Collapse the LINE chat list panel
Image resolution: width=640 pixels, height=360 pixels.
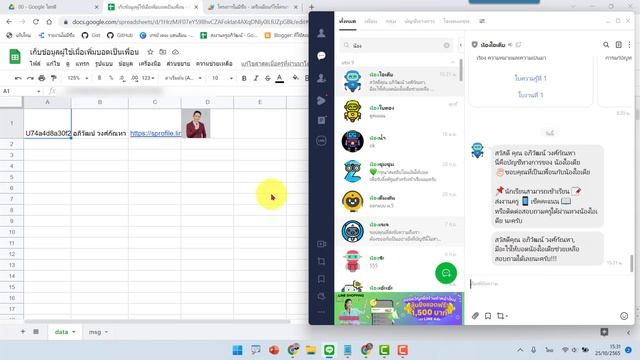click(461, 45)
